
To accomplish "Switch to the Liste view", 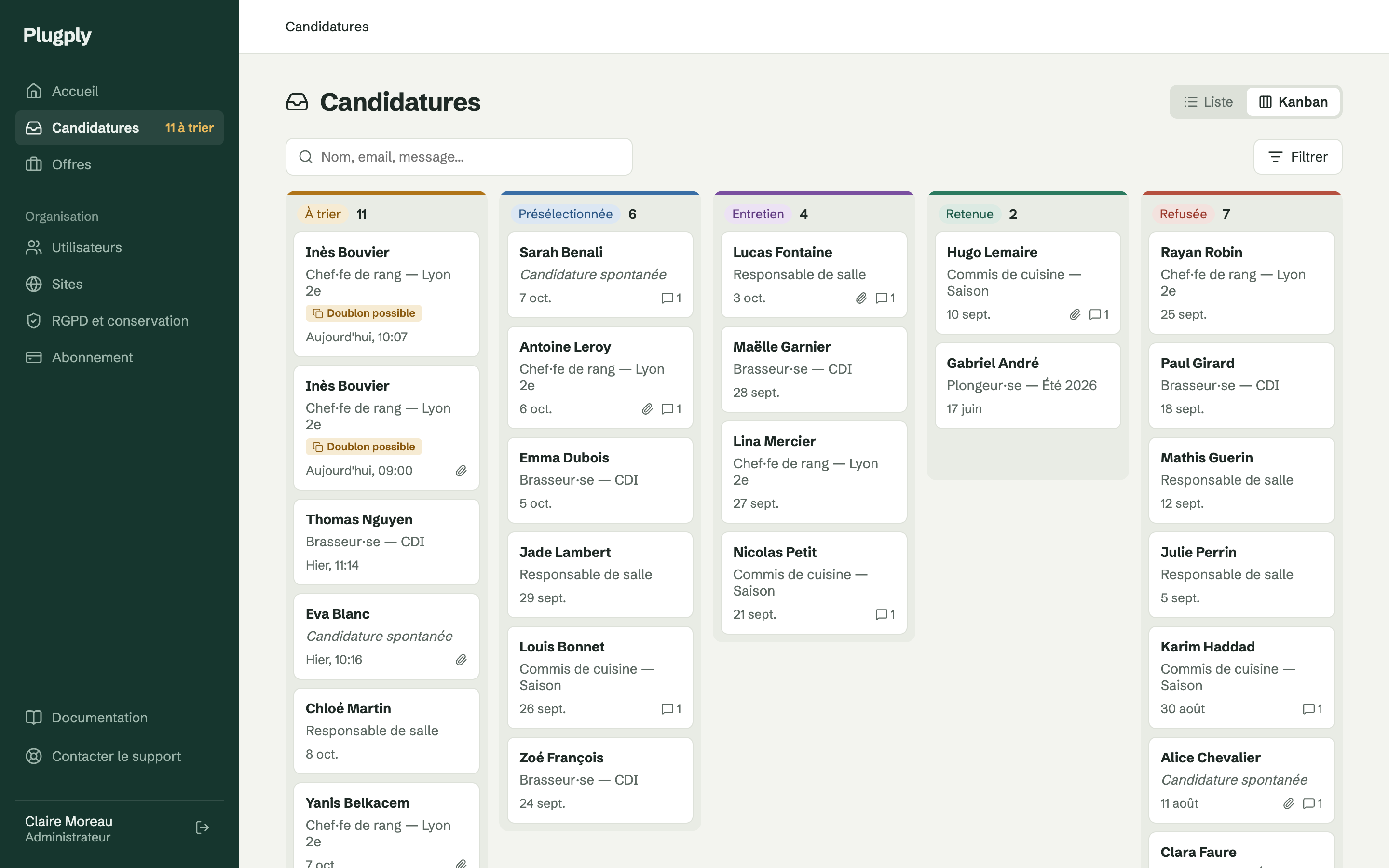I will [x=1209, y=102].
